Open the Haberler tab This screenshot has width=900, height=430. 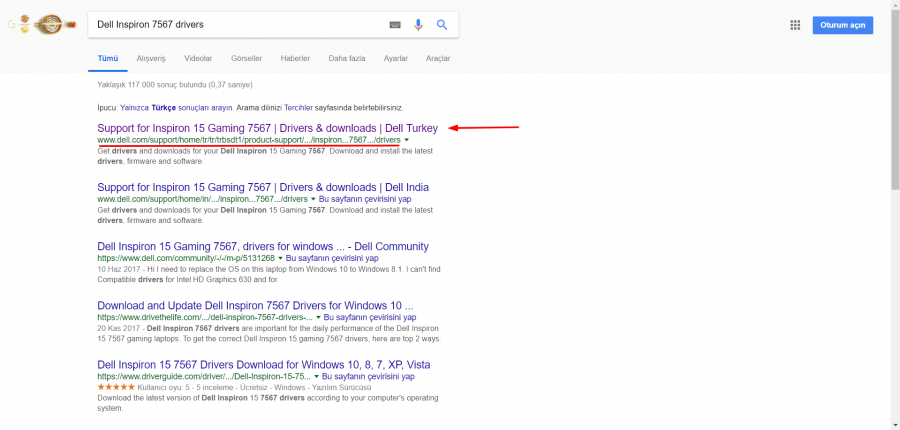coord(295,59)
